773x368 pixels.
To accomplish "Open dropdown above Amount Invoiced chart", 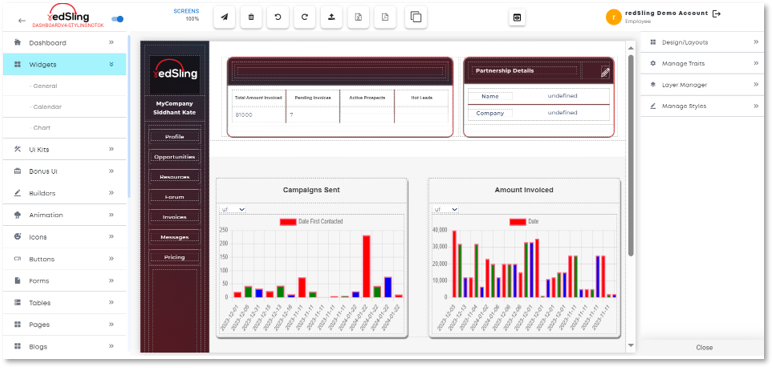I will tap(446, 210).
